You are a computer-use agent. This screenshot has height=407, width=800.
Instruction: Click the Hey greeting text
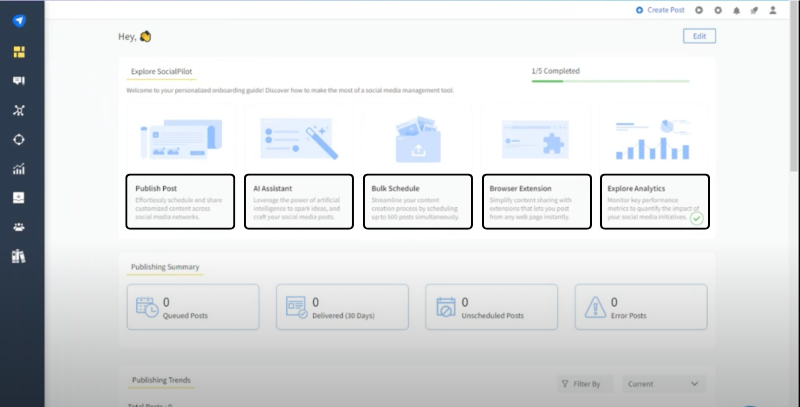pyautogui.click(x=135, y=37)
